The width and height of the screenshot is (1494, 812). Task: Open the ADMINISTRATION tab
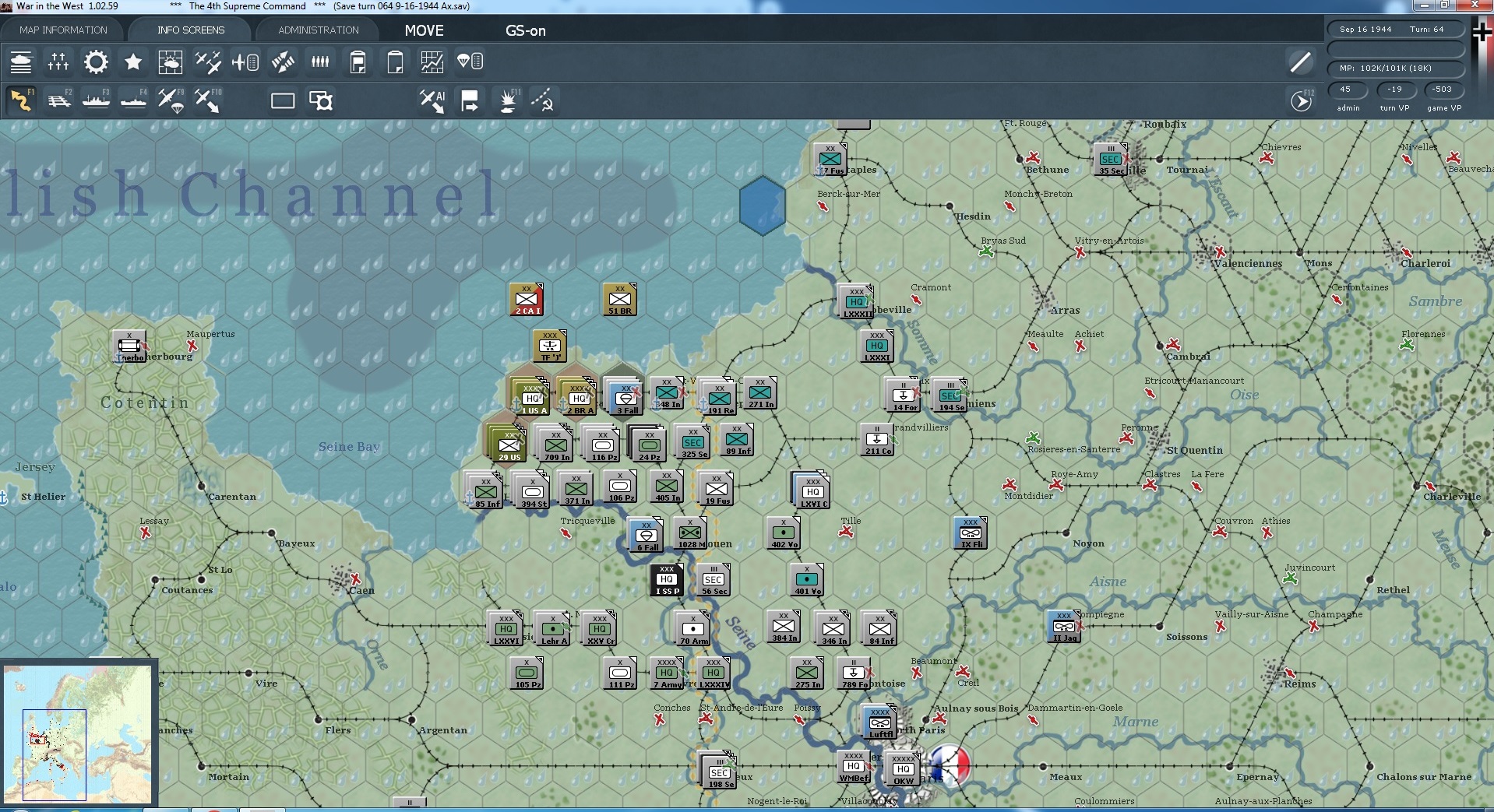click(x=319, y=30)
